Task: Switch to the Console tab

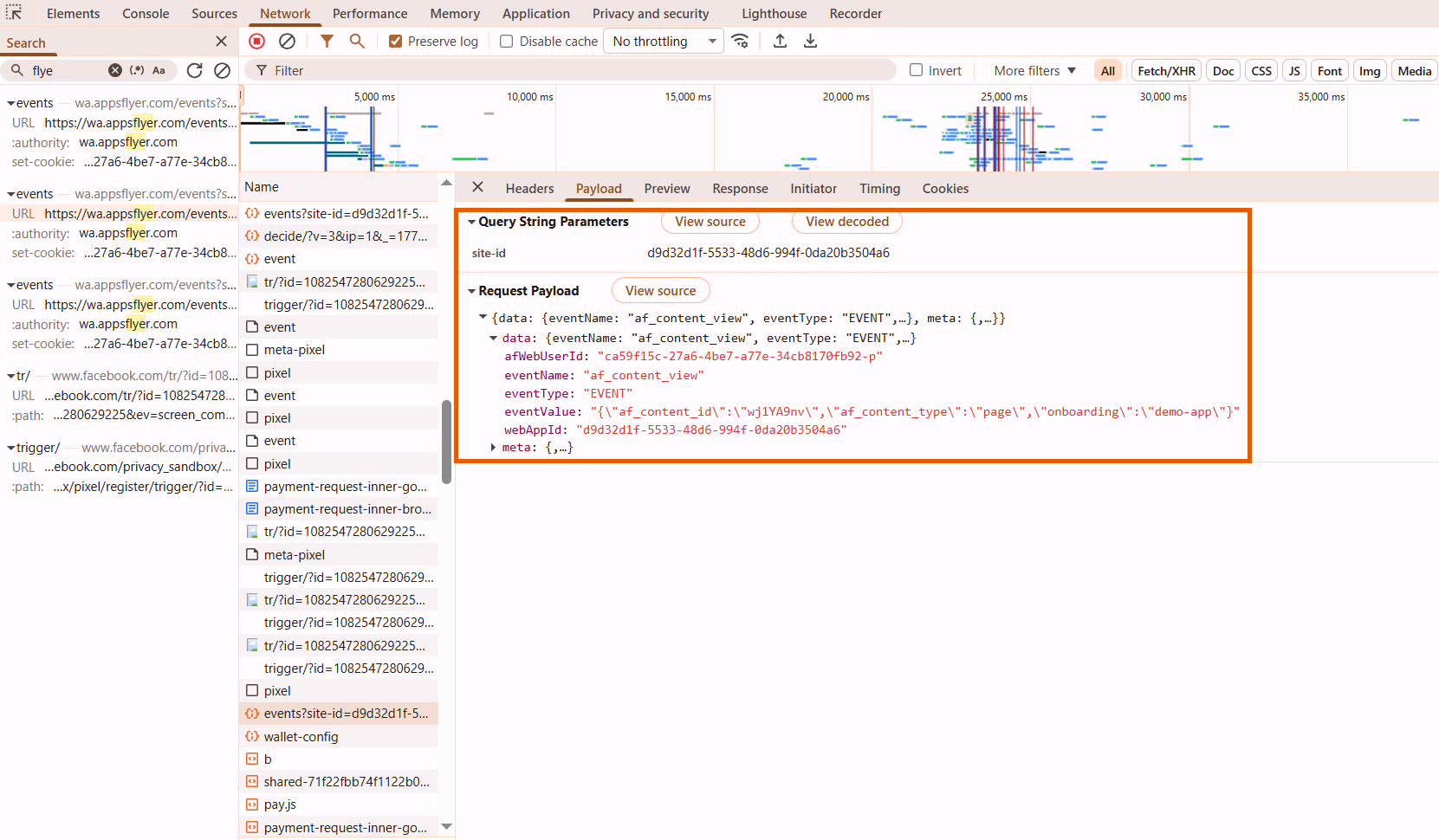Action: (x=146, y=14)
